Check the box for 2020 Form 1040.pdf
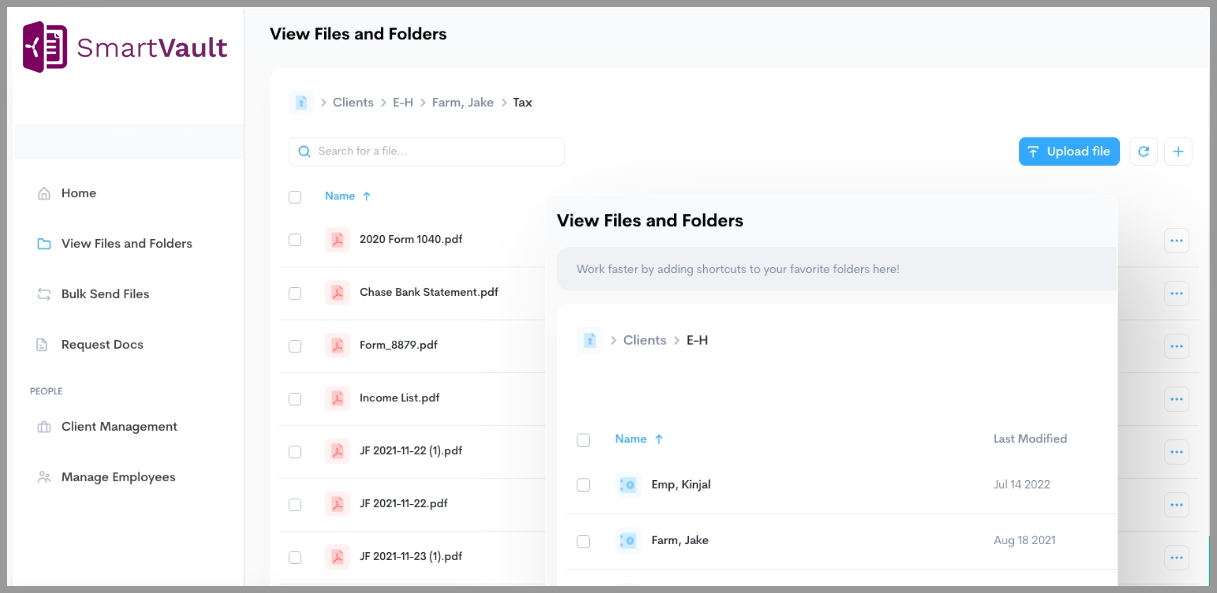The image size is (1217, 593). [295, 240]
